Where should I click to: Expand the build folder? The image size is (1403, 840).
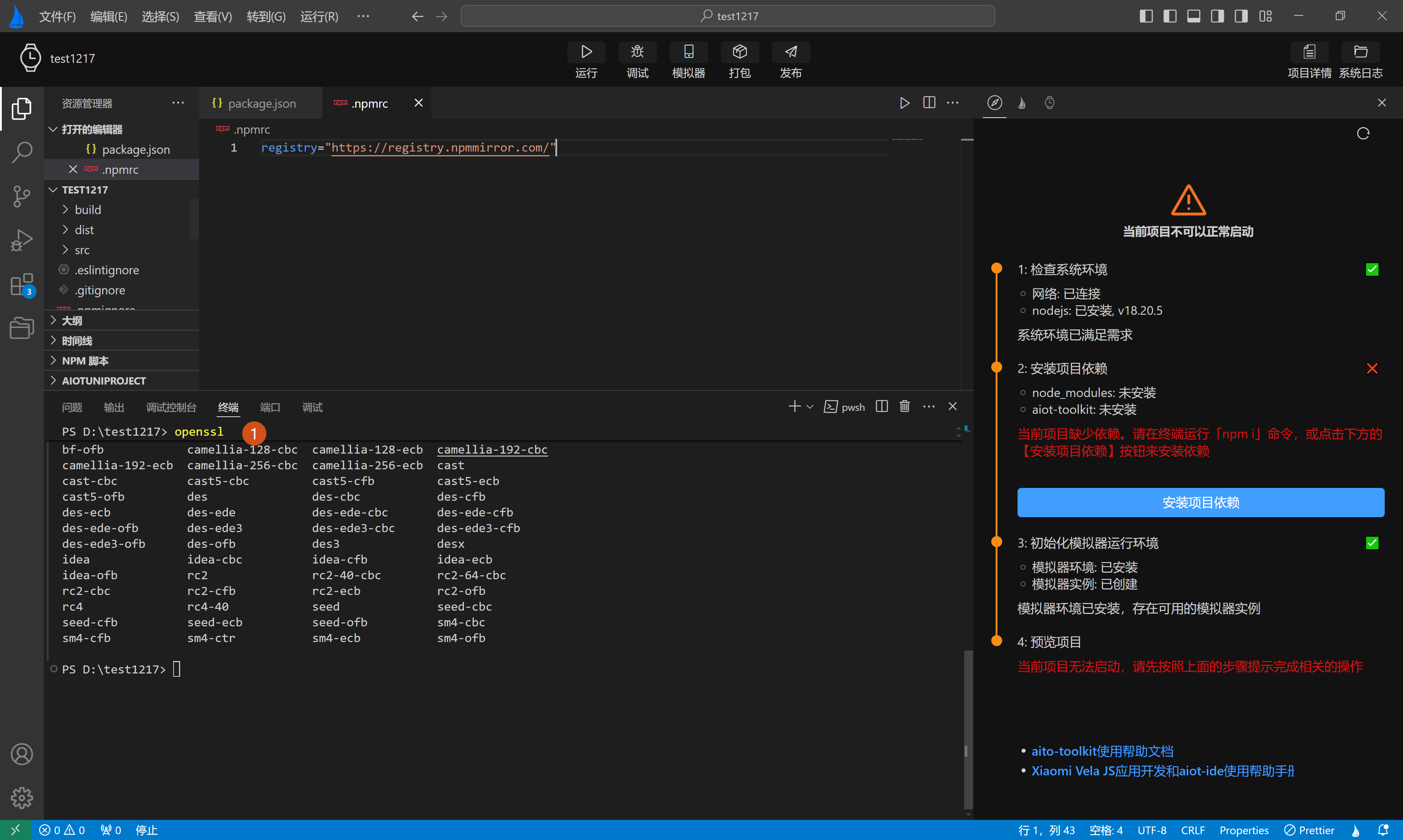click(x=88, y=209)
